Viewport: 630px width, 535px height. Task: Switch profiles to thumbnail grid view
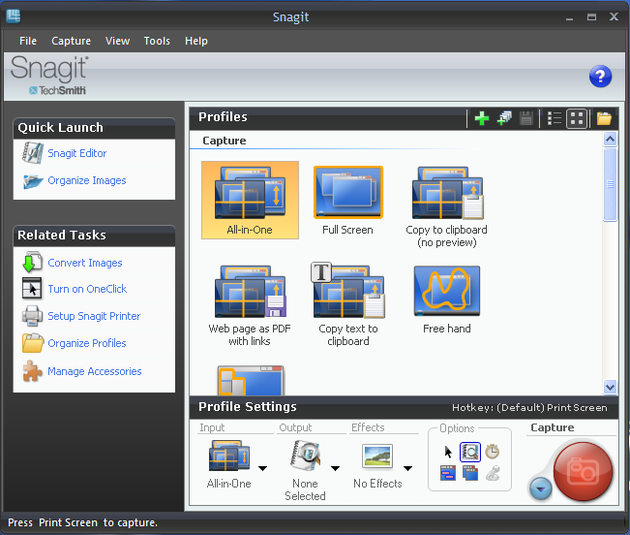coord(577,118)
